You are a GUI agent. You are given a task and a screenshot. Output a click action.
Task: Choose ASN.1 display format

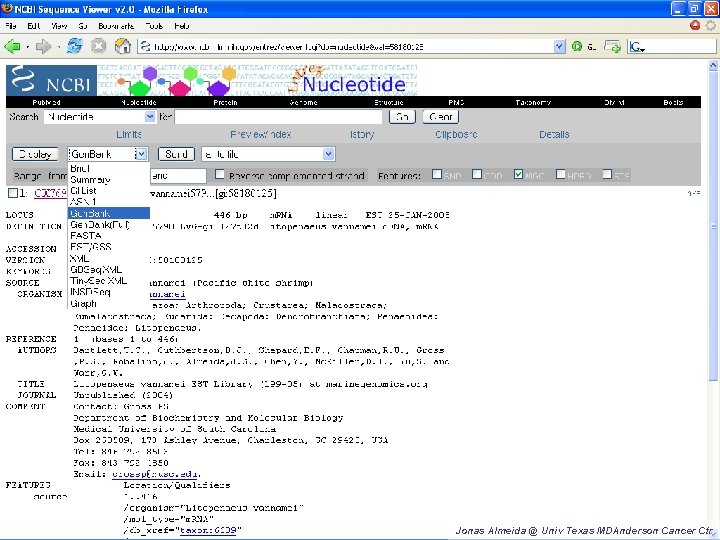pos(108,202)
